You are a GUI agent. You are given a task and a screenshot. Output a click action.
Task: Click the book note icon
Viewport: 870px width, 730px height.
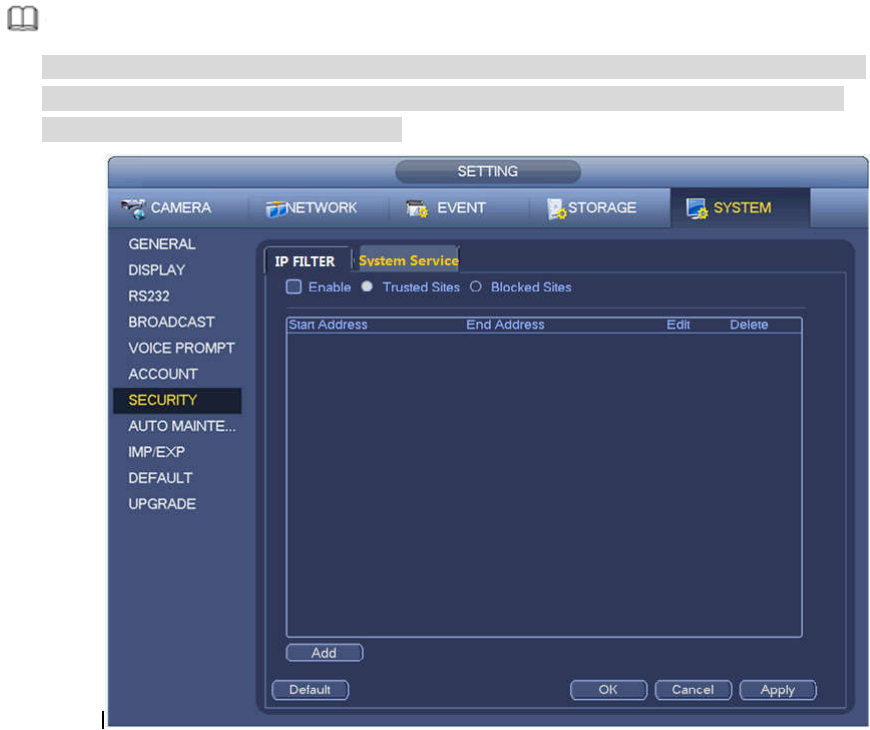click(x=23, y=18)
